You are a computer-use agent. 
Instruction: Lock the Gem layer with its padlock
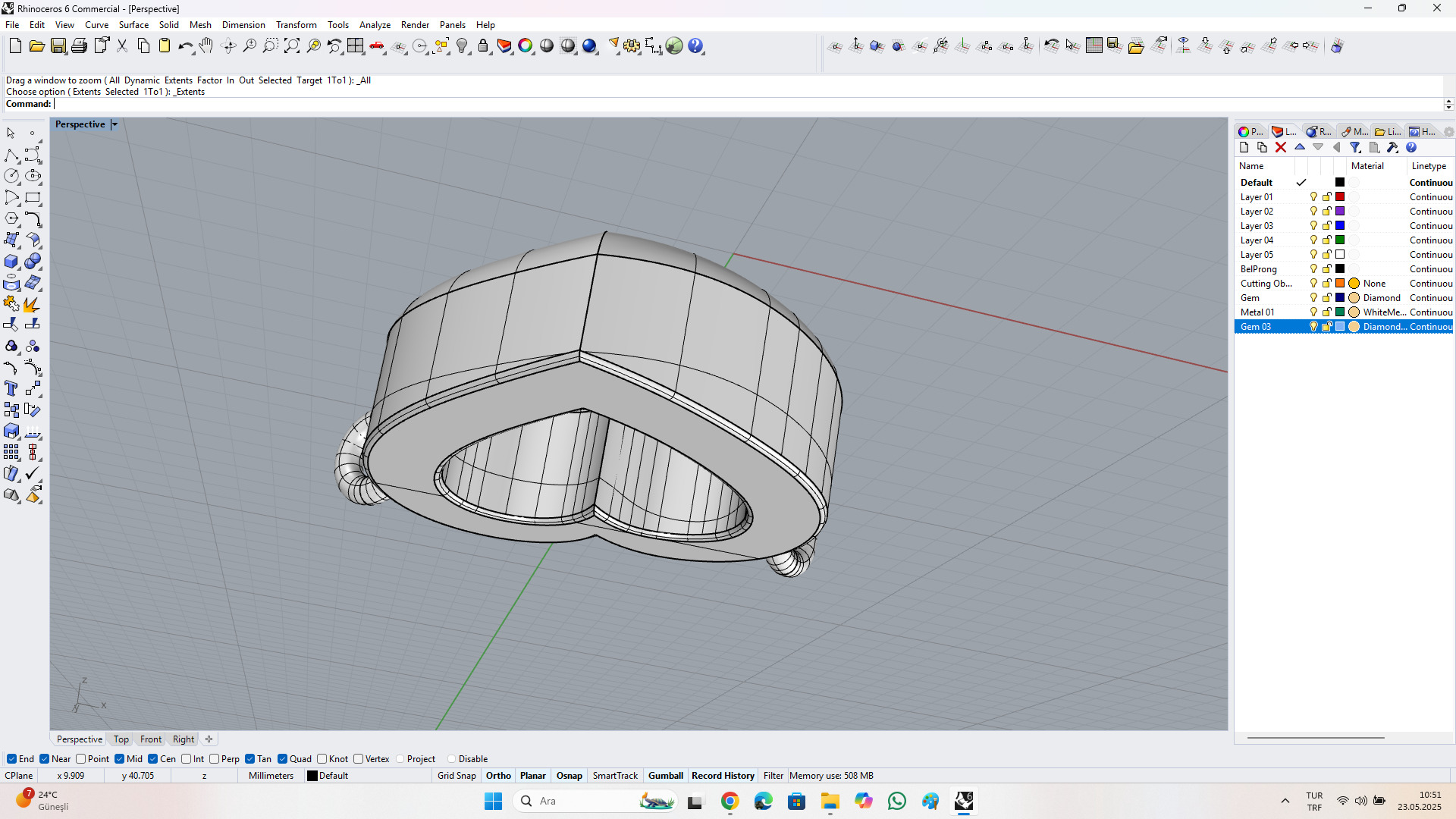(x=1327, y=298)
